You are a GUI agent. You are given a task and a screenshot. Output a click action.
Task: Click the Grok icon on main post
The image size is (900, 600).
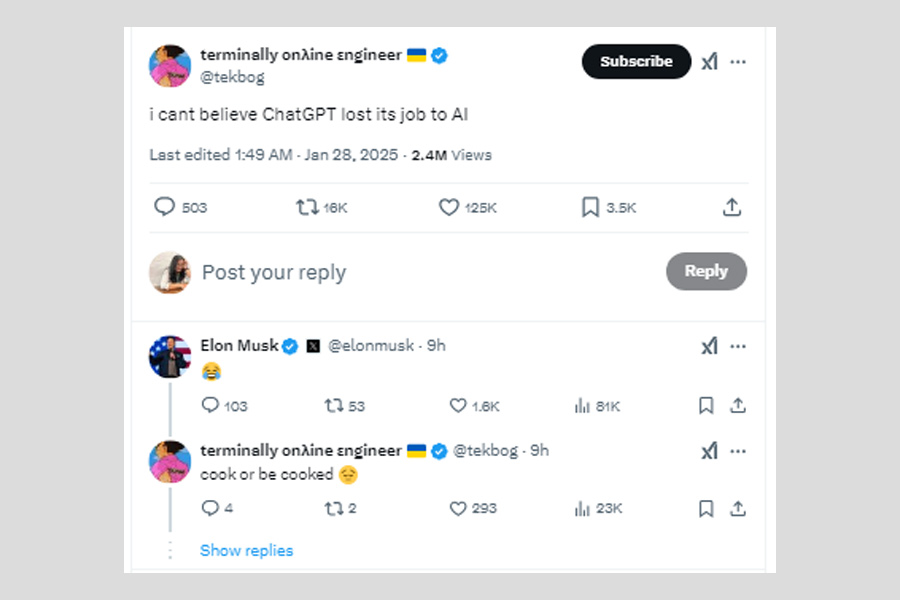click(x=709, y=62)
